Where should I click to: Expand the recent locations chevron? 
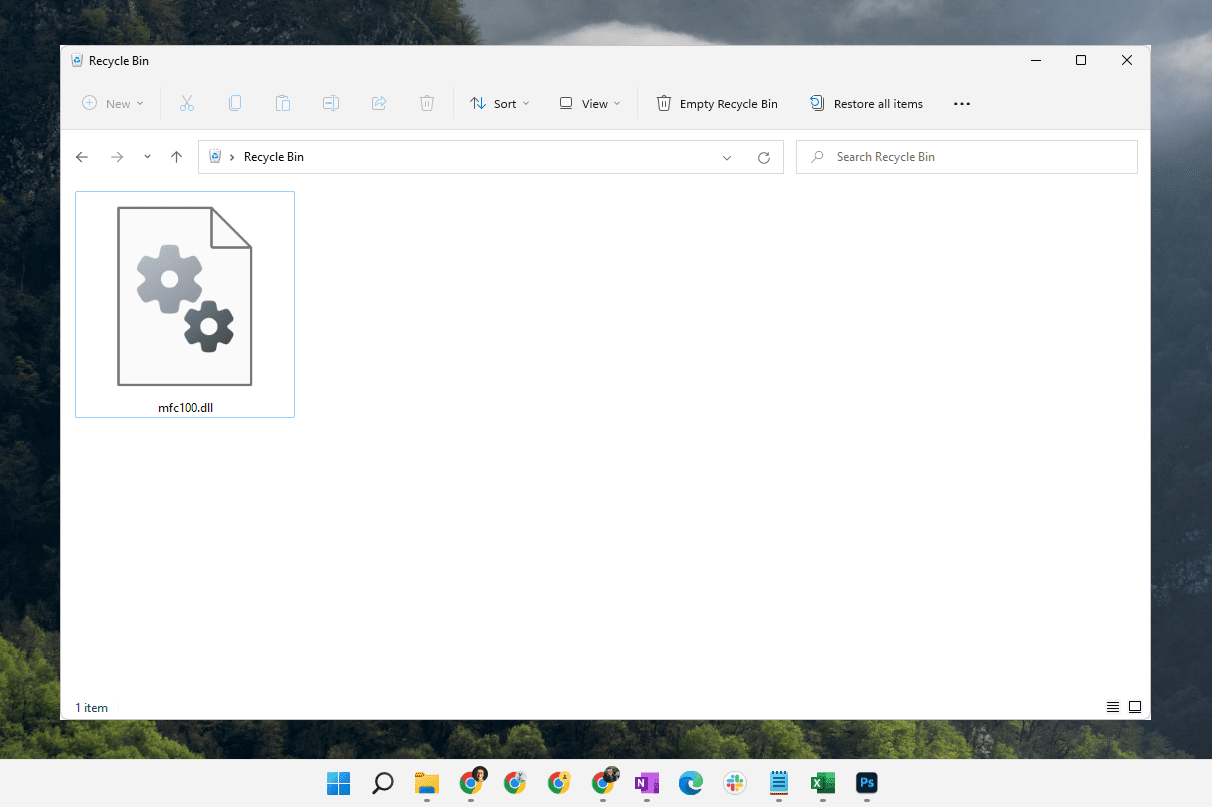pos(147,157)
